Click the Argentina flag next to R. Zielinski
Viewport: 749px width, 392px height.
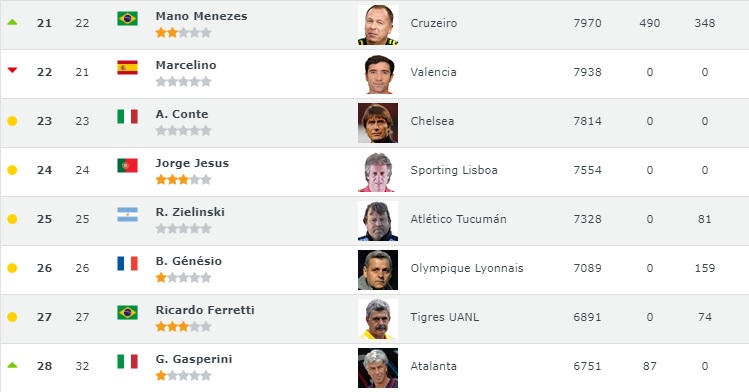click(128, 215)
